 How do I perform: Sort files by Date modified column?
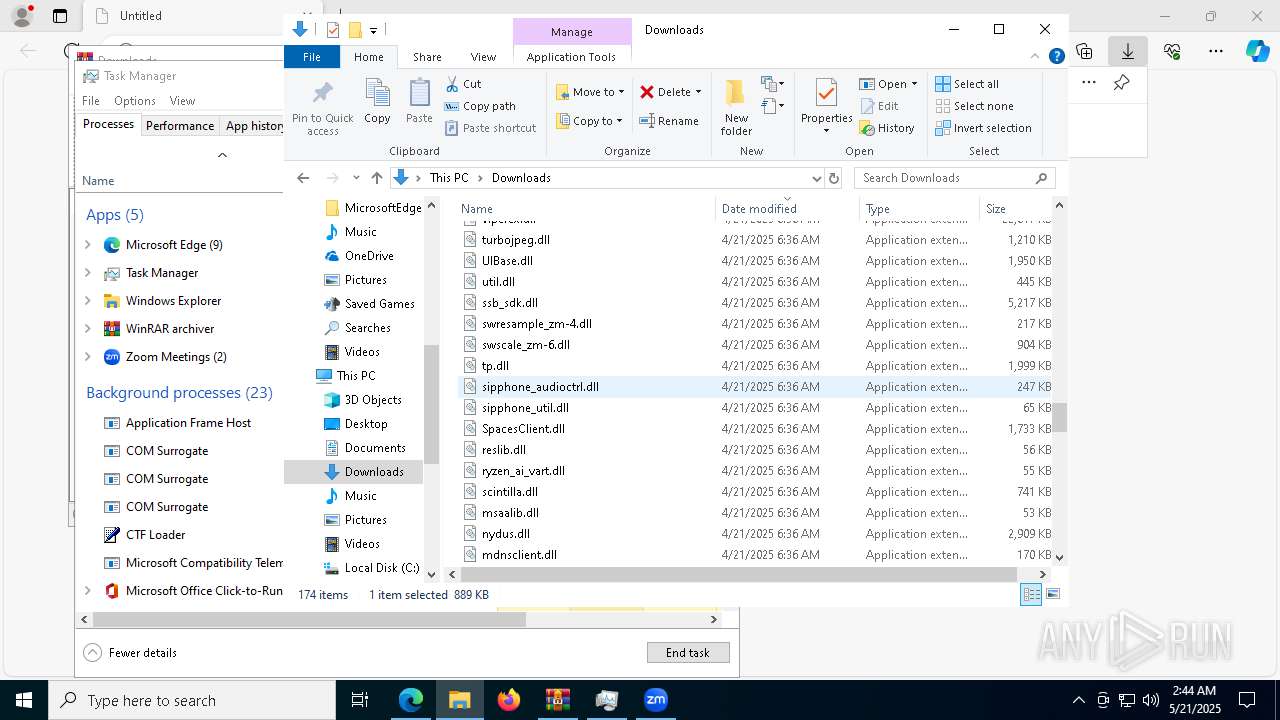787,208
